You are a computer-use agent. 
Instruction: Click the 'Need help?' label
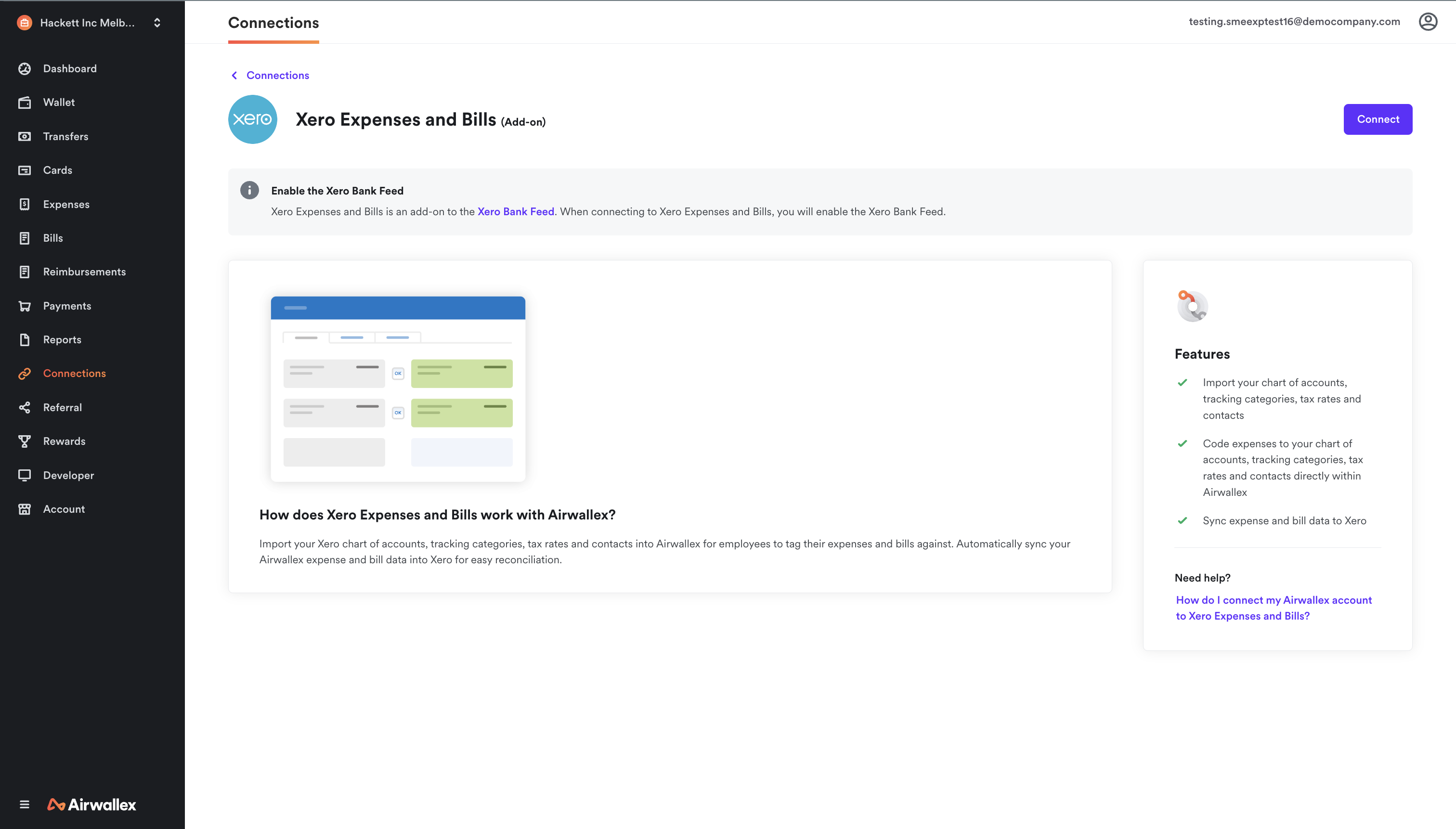(x=1202, y=578)
